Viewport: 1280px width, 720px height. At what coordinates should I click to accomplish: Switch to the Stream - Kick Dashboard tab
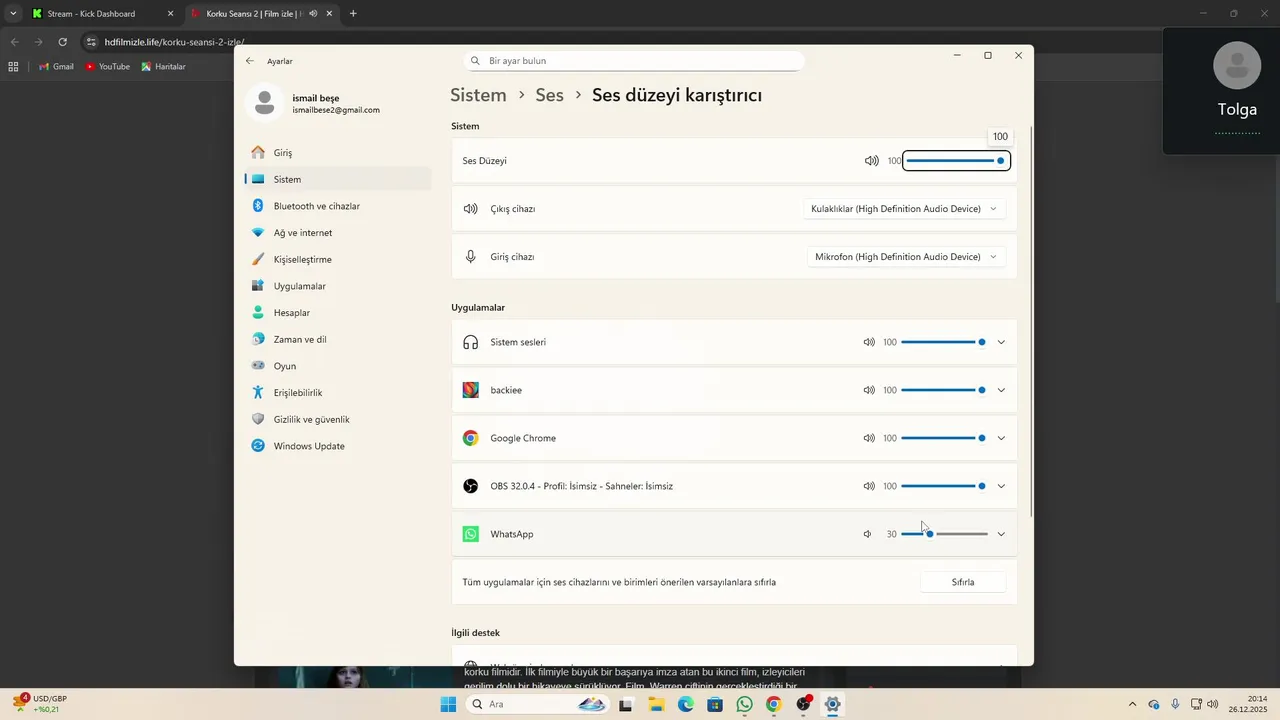coord(91,14)
